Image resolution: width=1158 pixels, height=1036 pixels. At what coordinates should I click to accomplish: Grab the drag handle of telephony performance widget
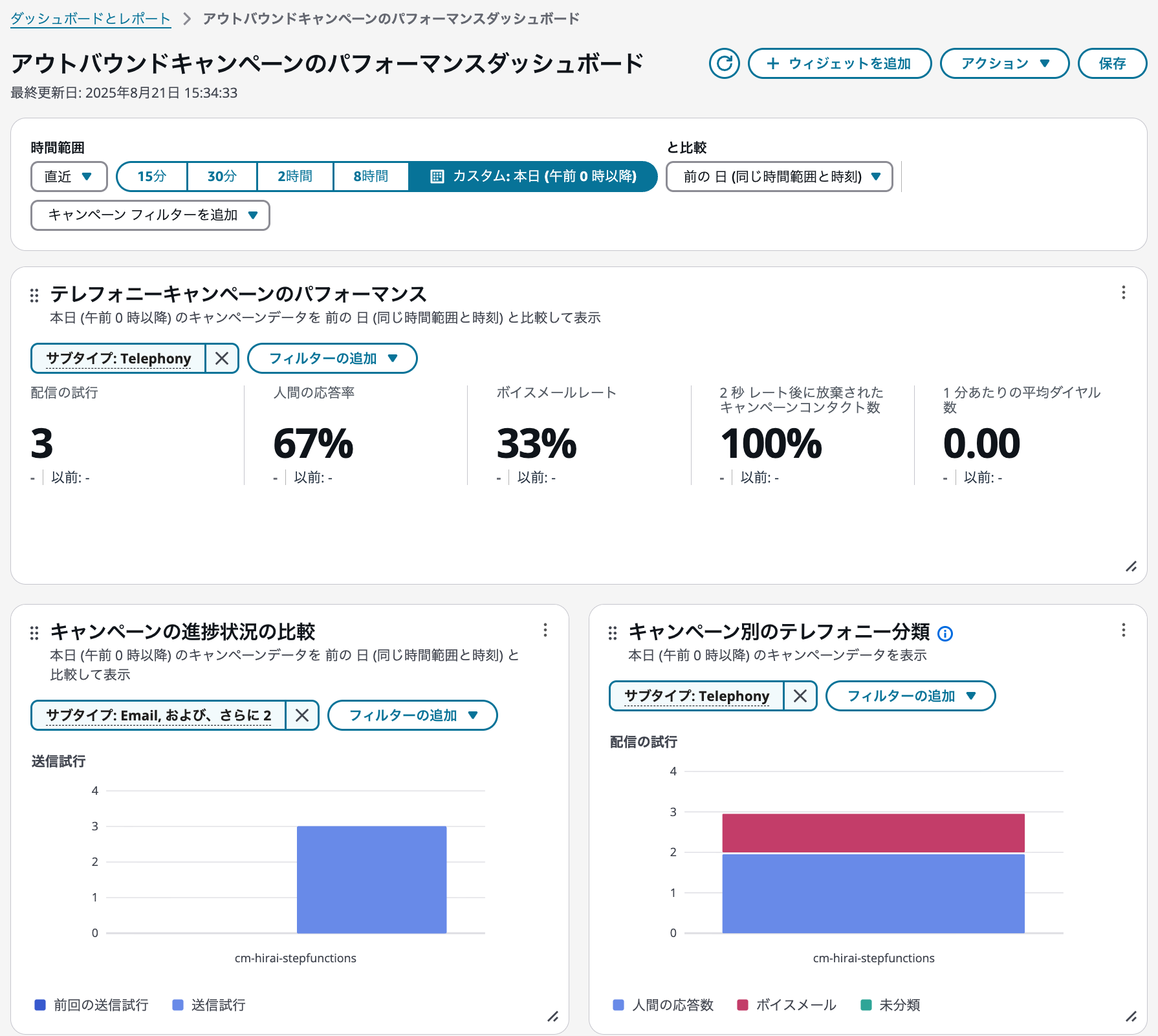pyautogui.click(x=34, y=296)
